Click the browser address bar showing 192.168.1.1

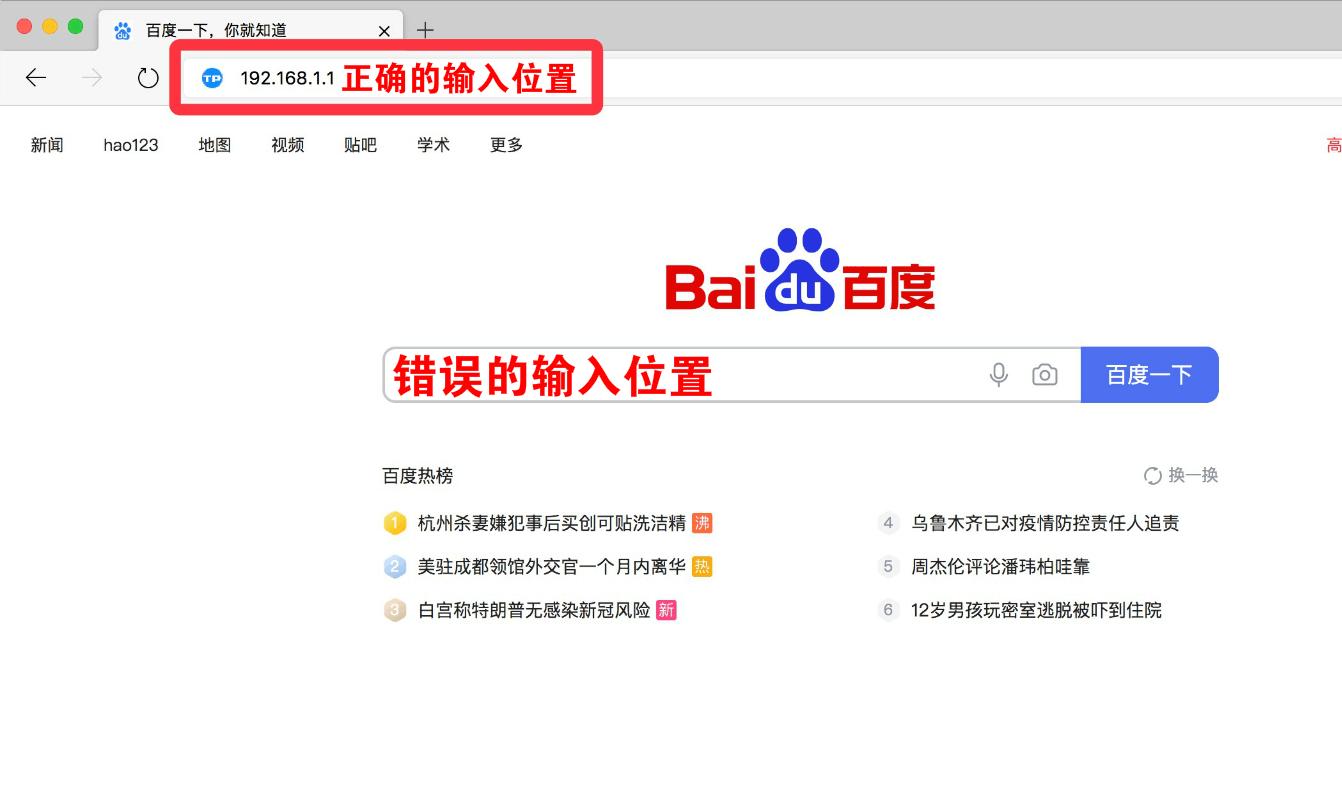pos(290,77)
